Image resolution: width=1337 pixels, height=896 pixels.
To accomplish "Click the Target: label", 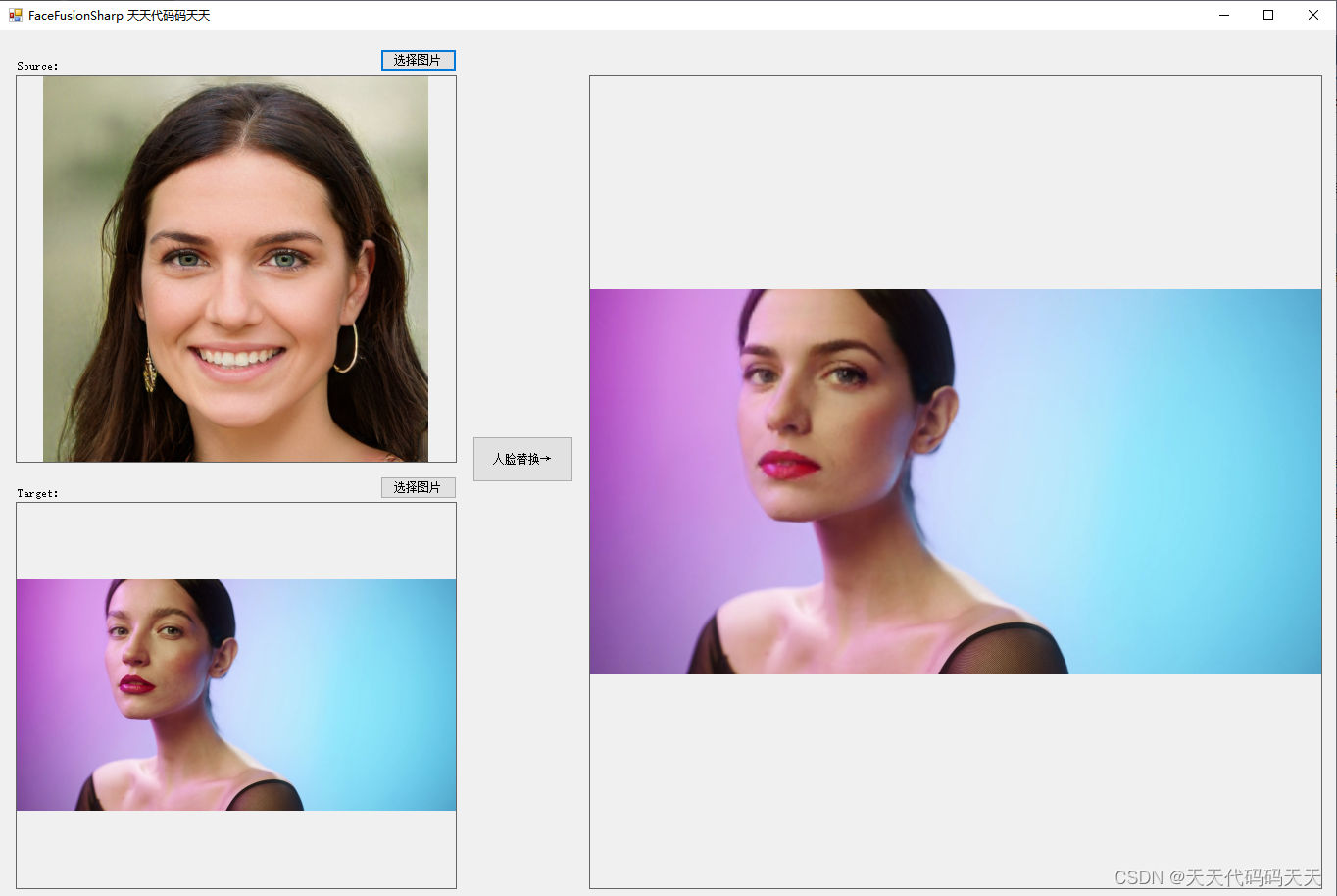I will (x=37, y=493).
